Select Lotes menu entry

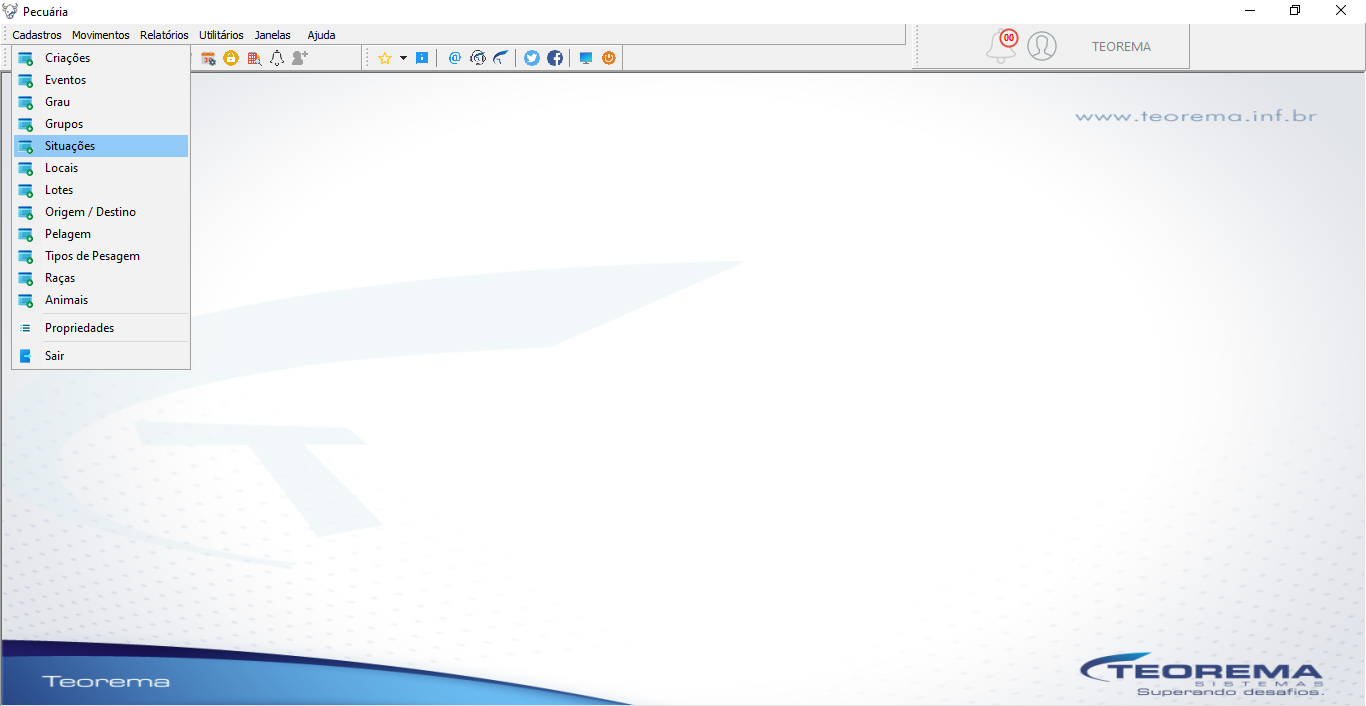click(x=101, y=190)
